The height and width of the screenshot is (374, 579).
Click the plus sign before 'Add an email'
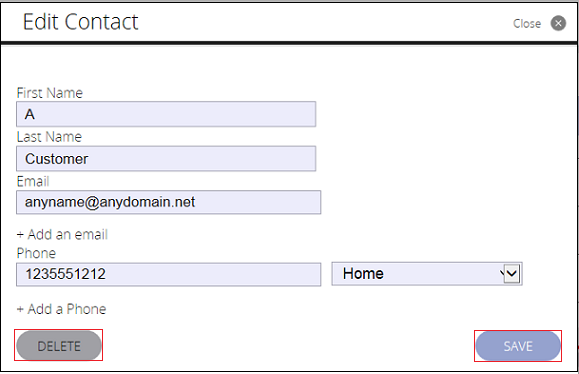tap(20, 235)
